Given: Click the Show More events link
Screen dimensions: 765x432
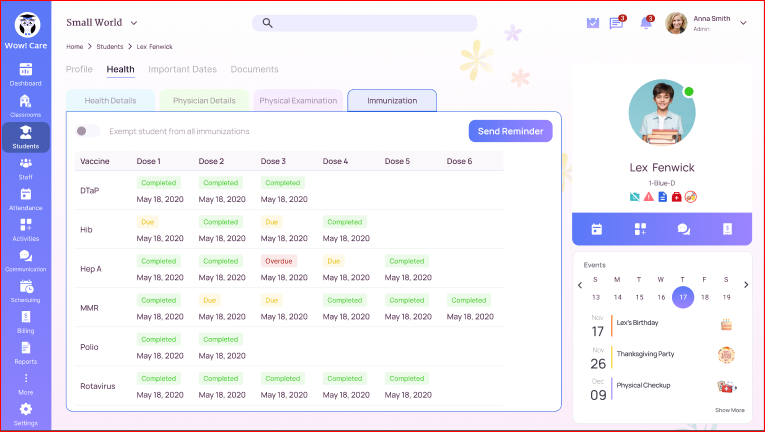Looking at the screenshot, I should 729,410.
